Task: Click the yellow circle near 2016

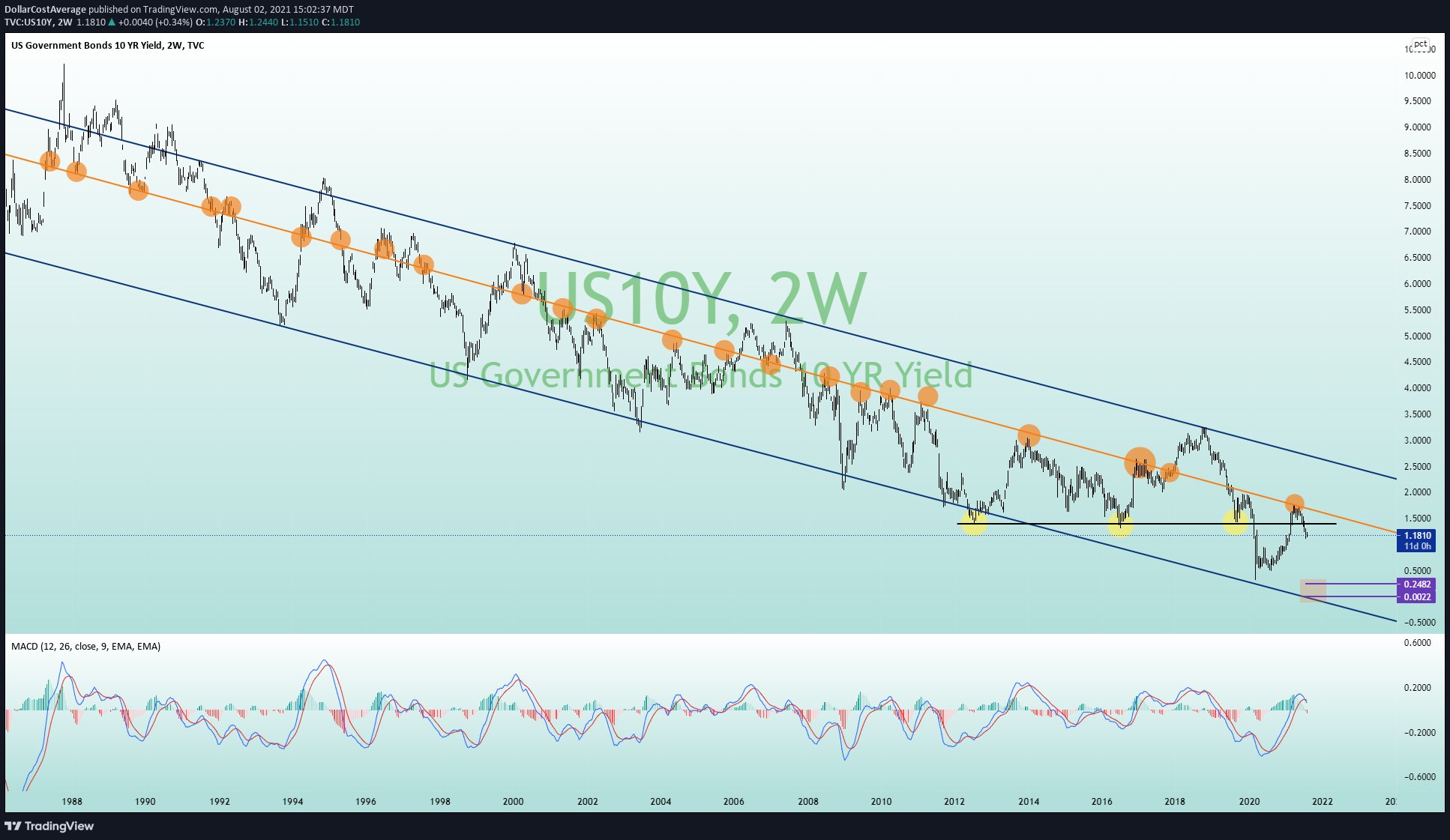Action: click(1120, 525)
